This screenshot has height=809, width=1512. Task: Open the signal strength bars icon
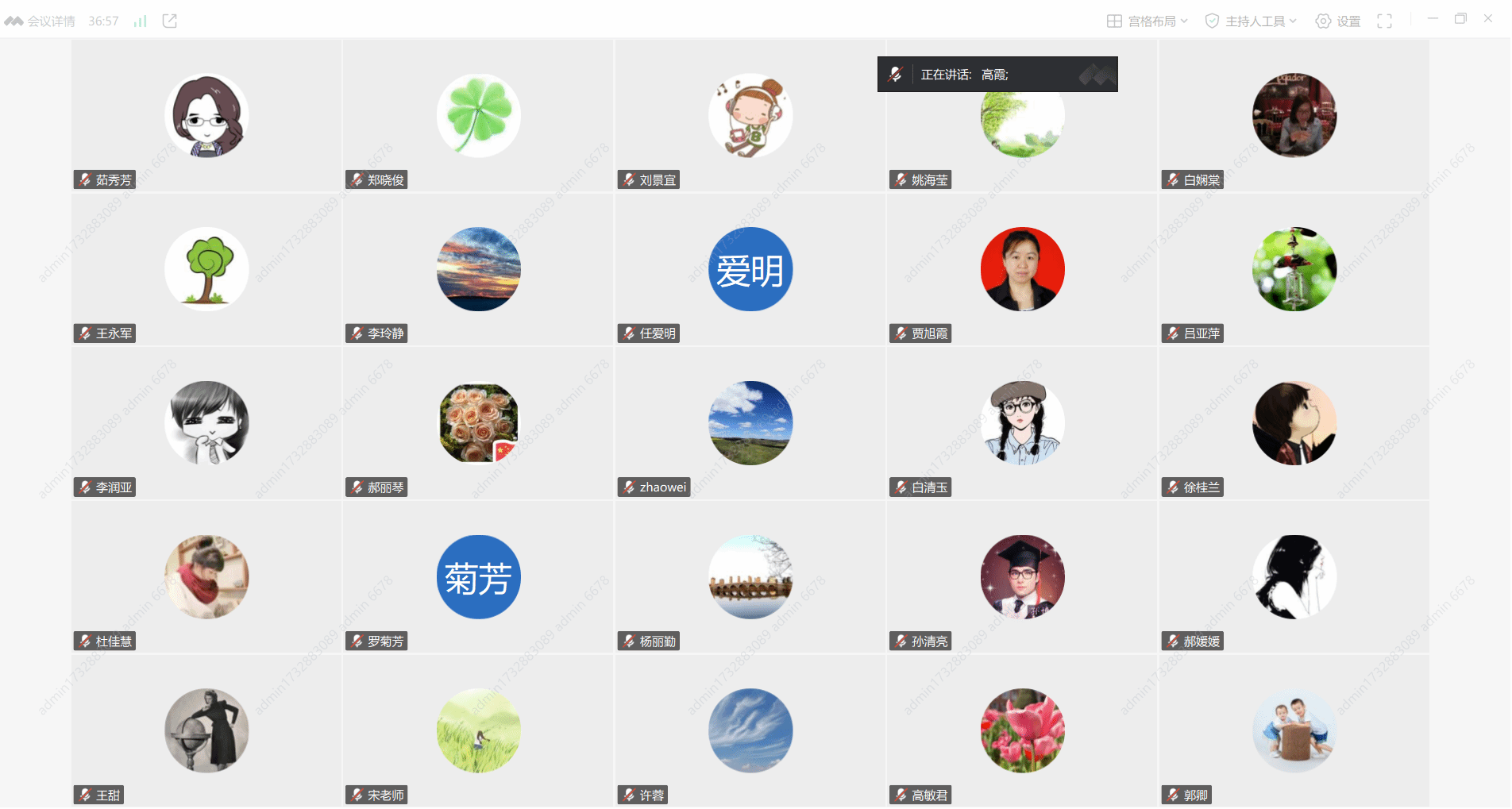(141, 21)
